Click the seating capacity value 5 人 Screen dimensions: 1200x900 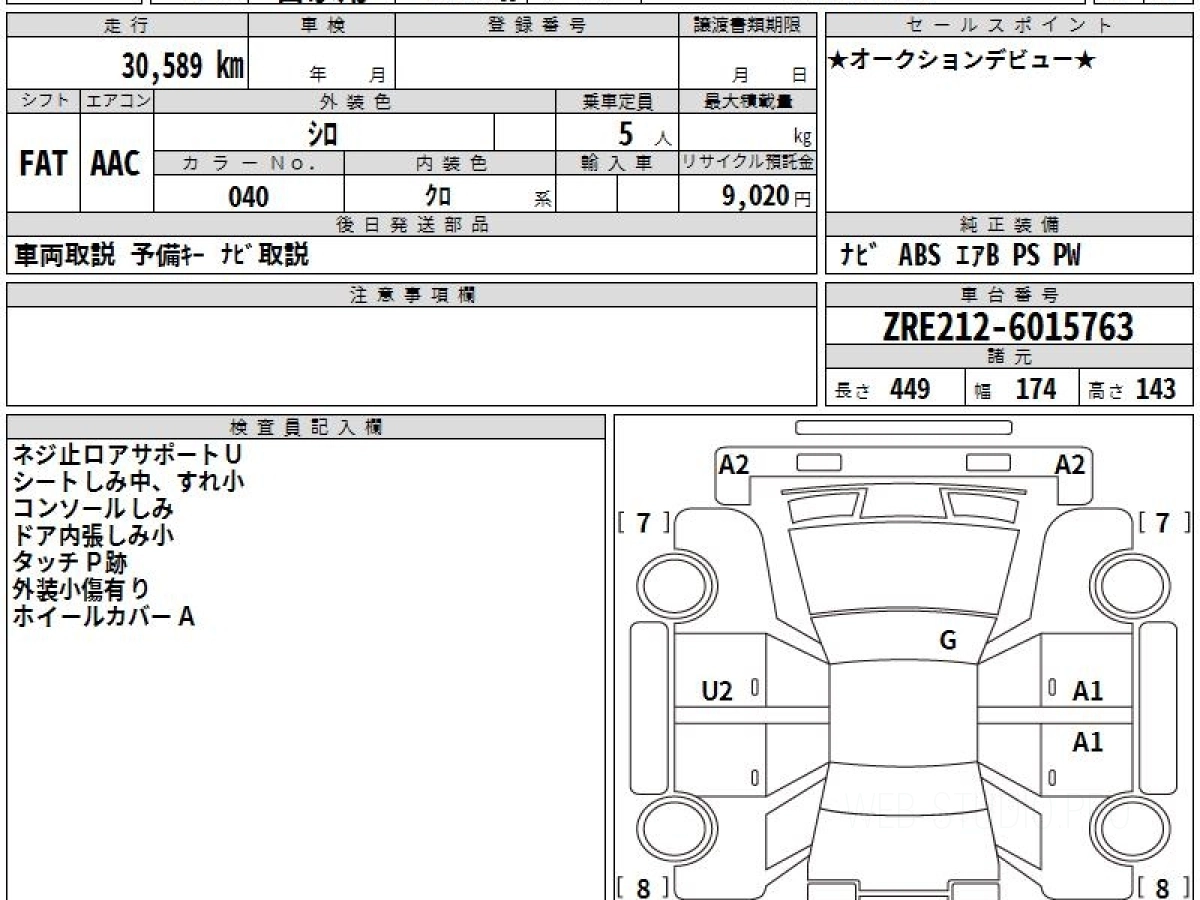[x=643, y=134]
